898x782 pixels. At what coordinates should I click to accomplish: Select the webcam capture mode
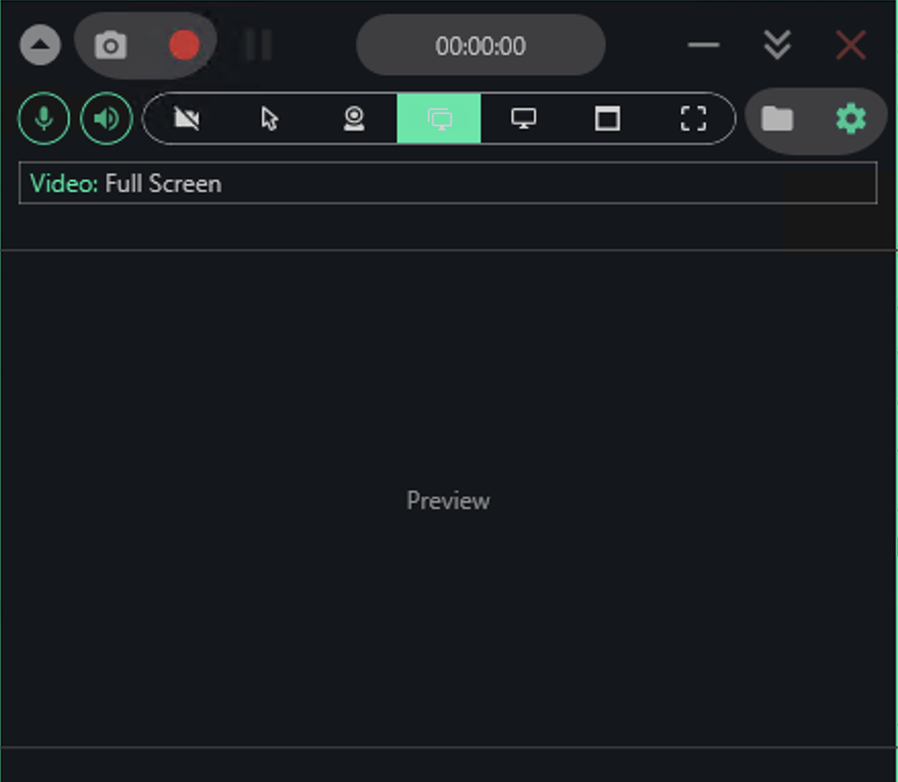click(x=354, y=119)
